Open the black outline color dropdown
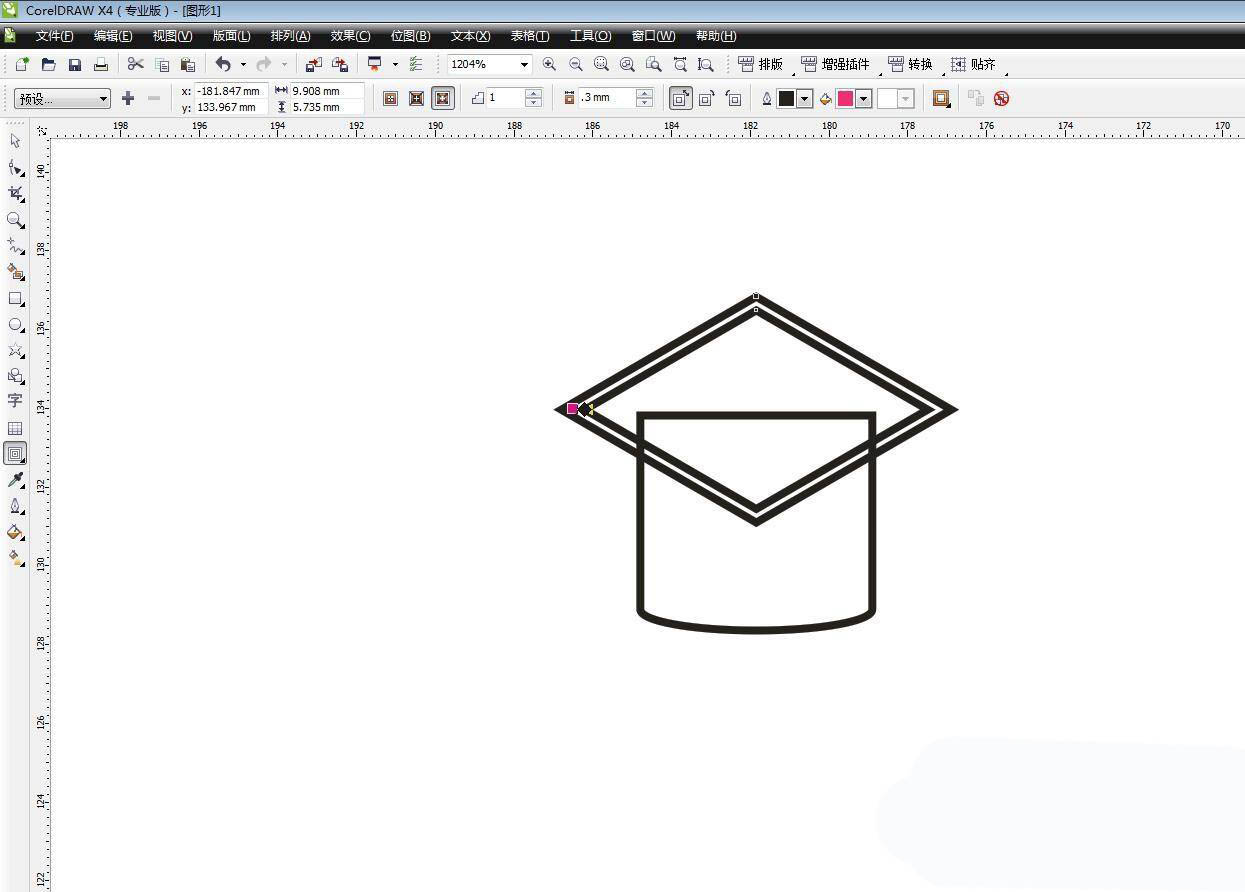Screen dimensions: 1245x892 [x=804, y=98]
